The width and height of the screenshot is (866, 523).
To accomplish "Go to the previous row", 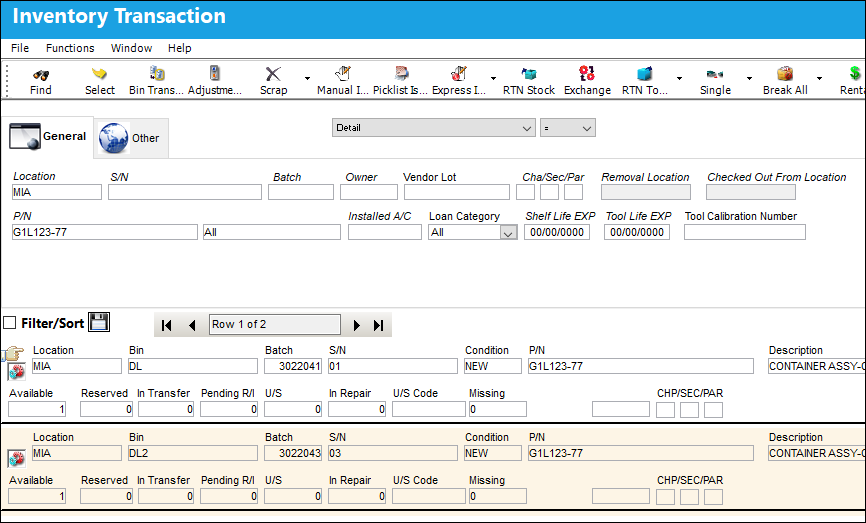I will coord(192,325).
